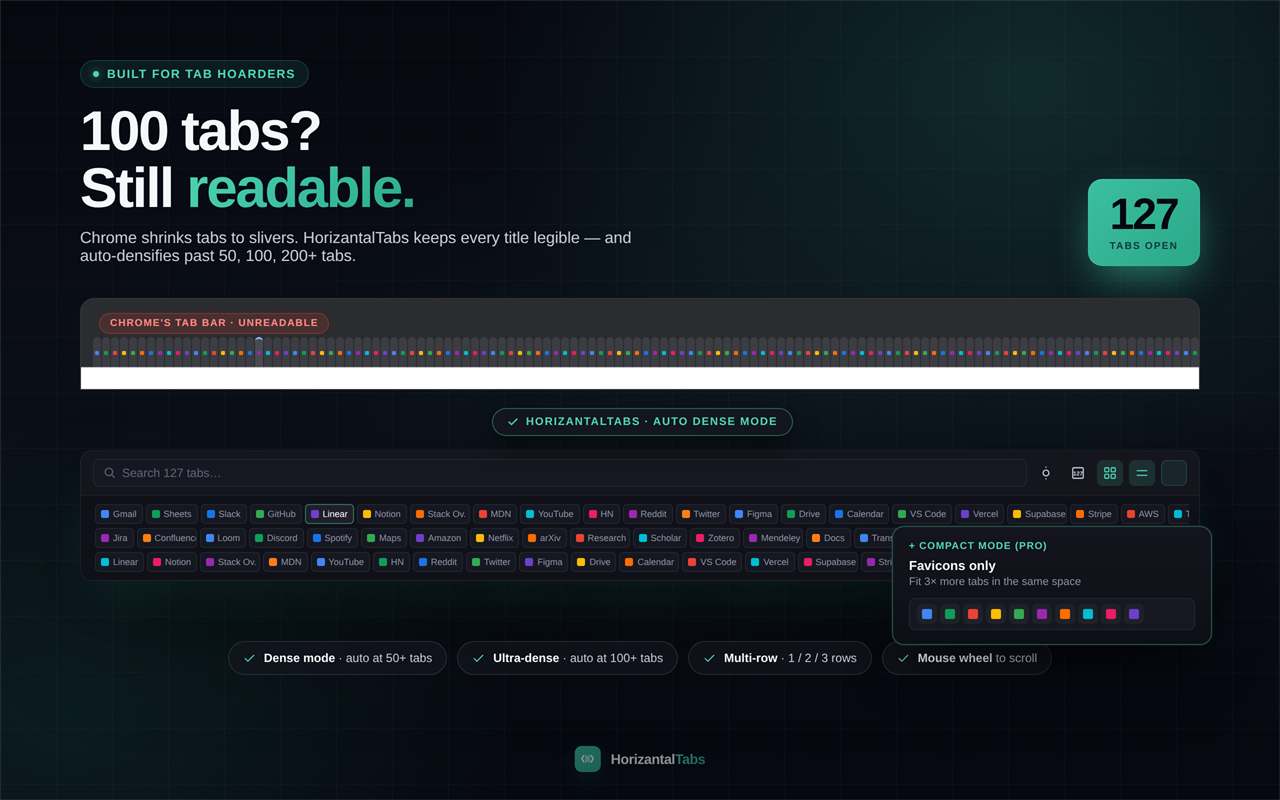Select the raised active tab in Chrome's tab bar
The image size is (1280, 800).
click(259, 352)
